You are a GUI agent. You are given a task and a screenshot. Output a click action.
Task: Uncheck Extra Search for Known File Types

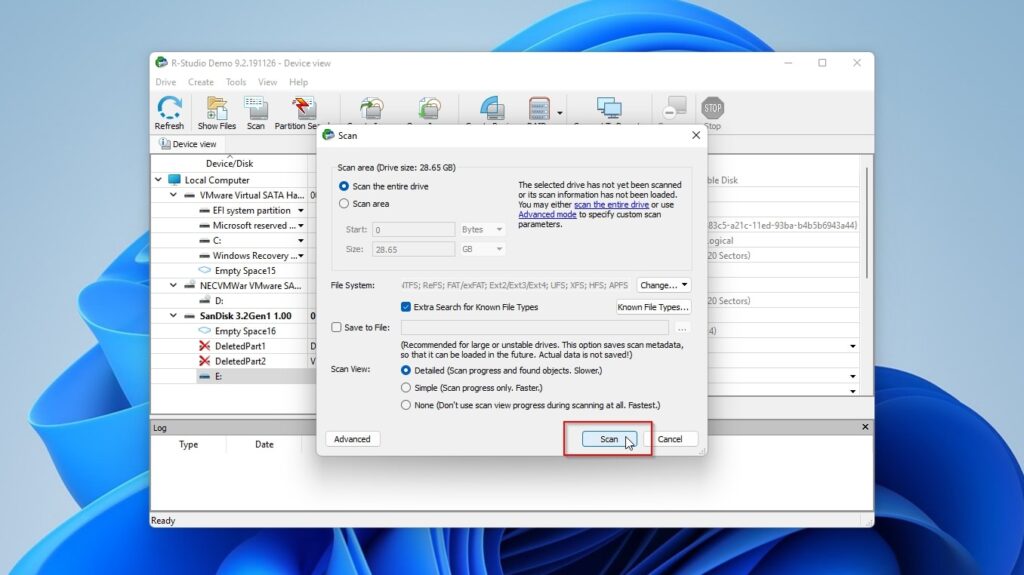tap(406, 306)
